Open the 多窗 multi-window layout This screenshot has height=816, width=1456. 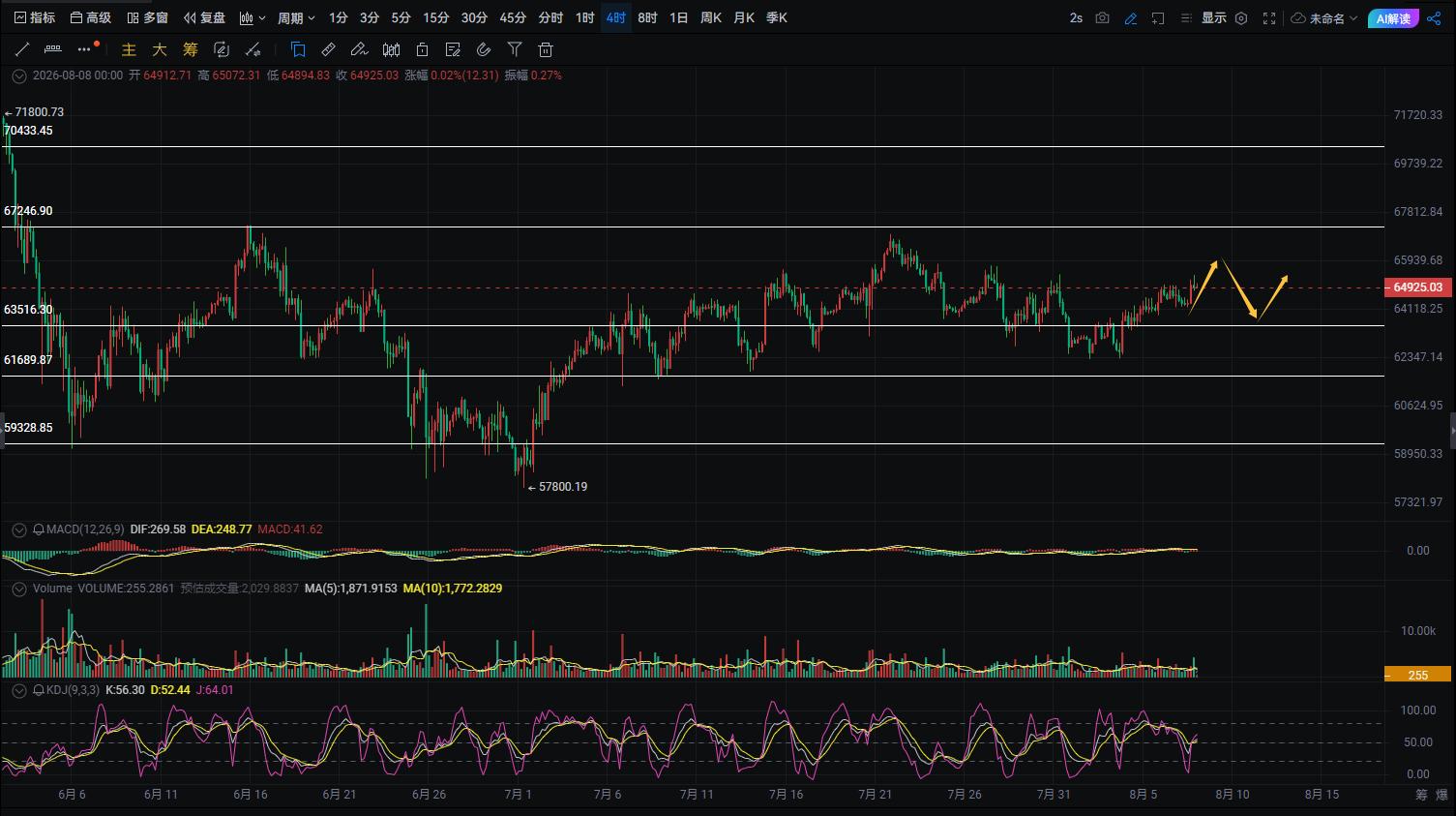147,17
